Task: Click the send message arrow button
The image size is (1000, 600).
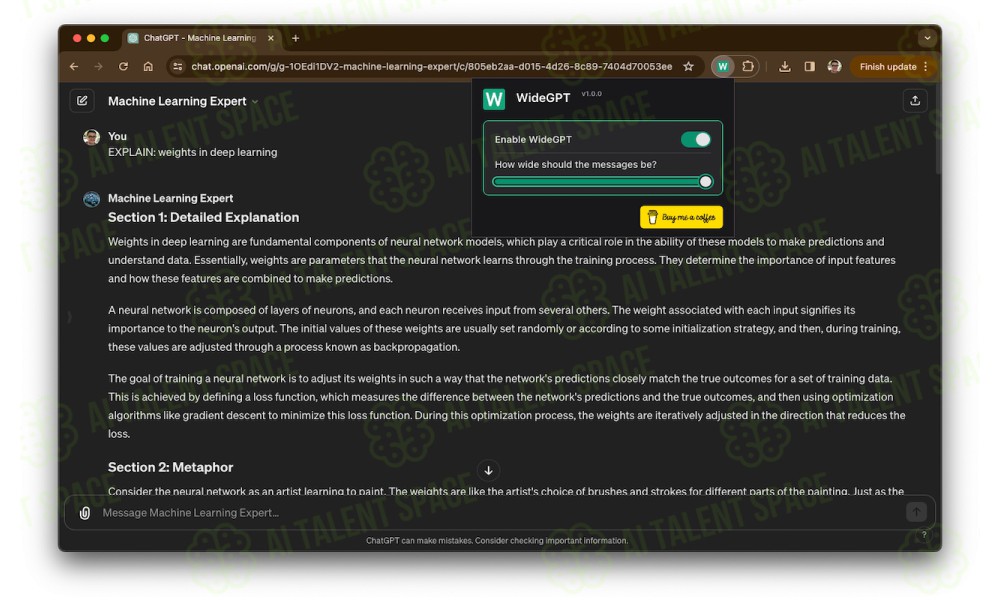Action: click(916, 511)
